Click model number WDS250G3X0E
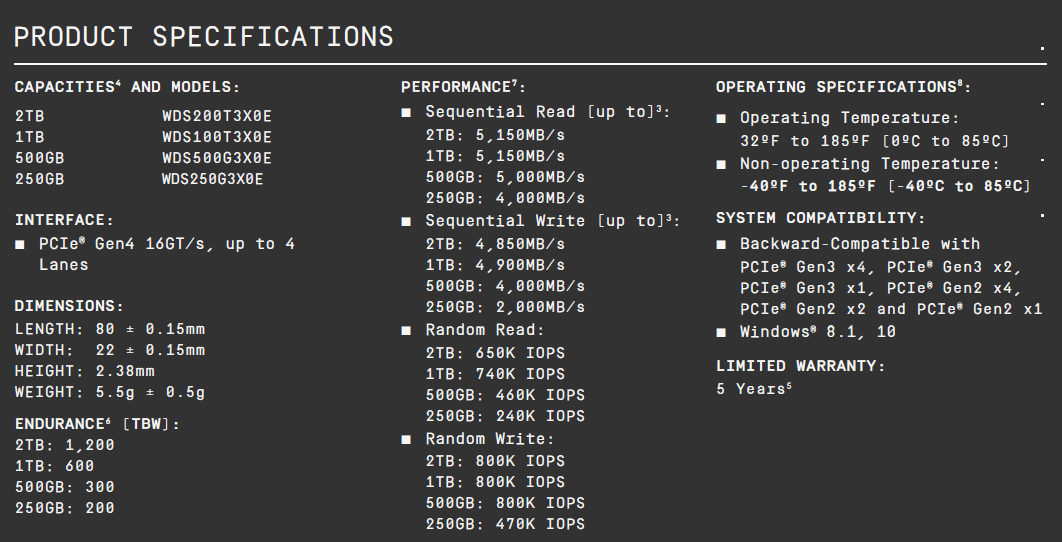This screenshot has width=1062, height=542. point(213,180)
